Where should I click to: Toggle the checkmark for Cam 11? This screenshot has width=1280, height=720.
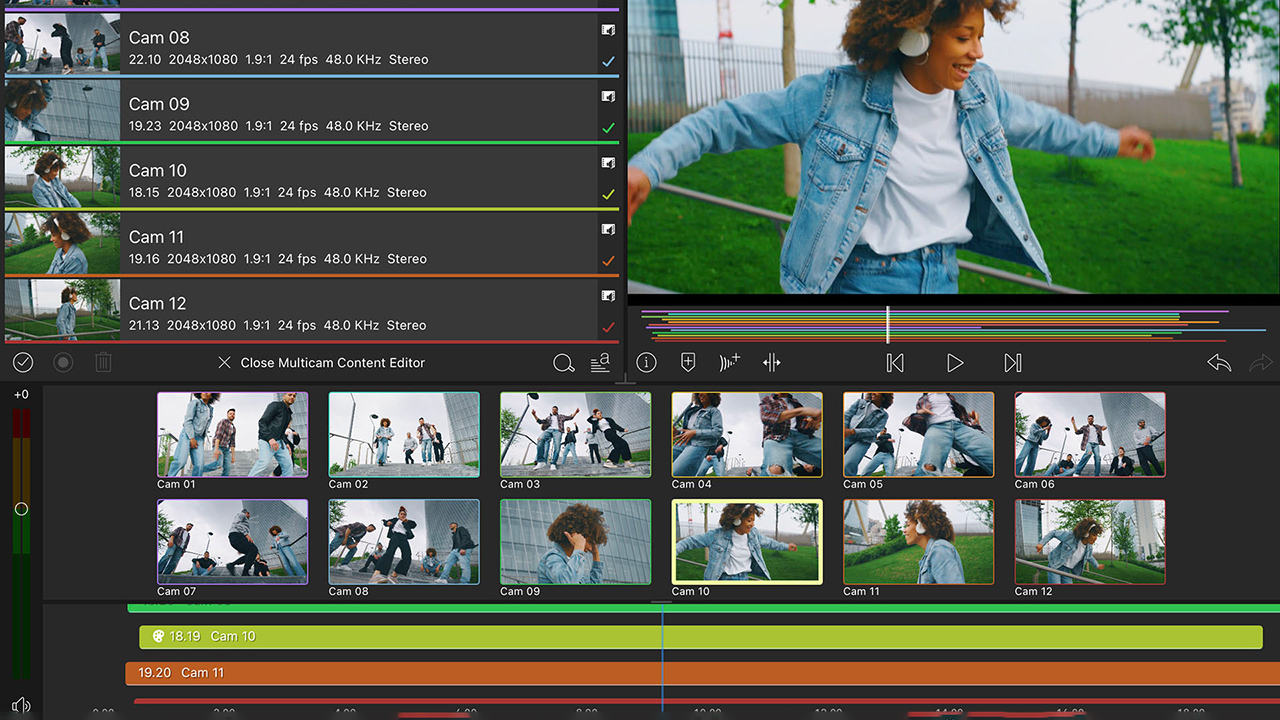[x=608, y=261]
